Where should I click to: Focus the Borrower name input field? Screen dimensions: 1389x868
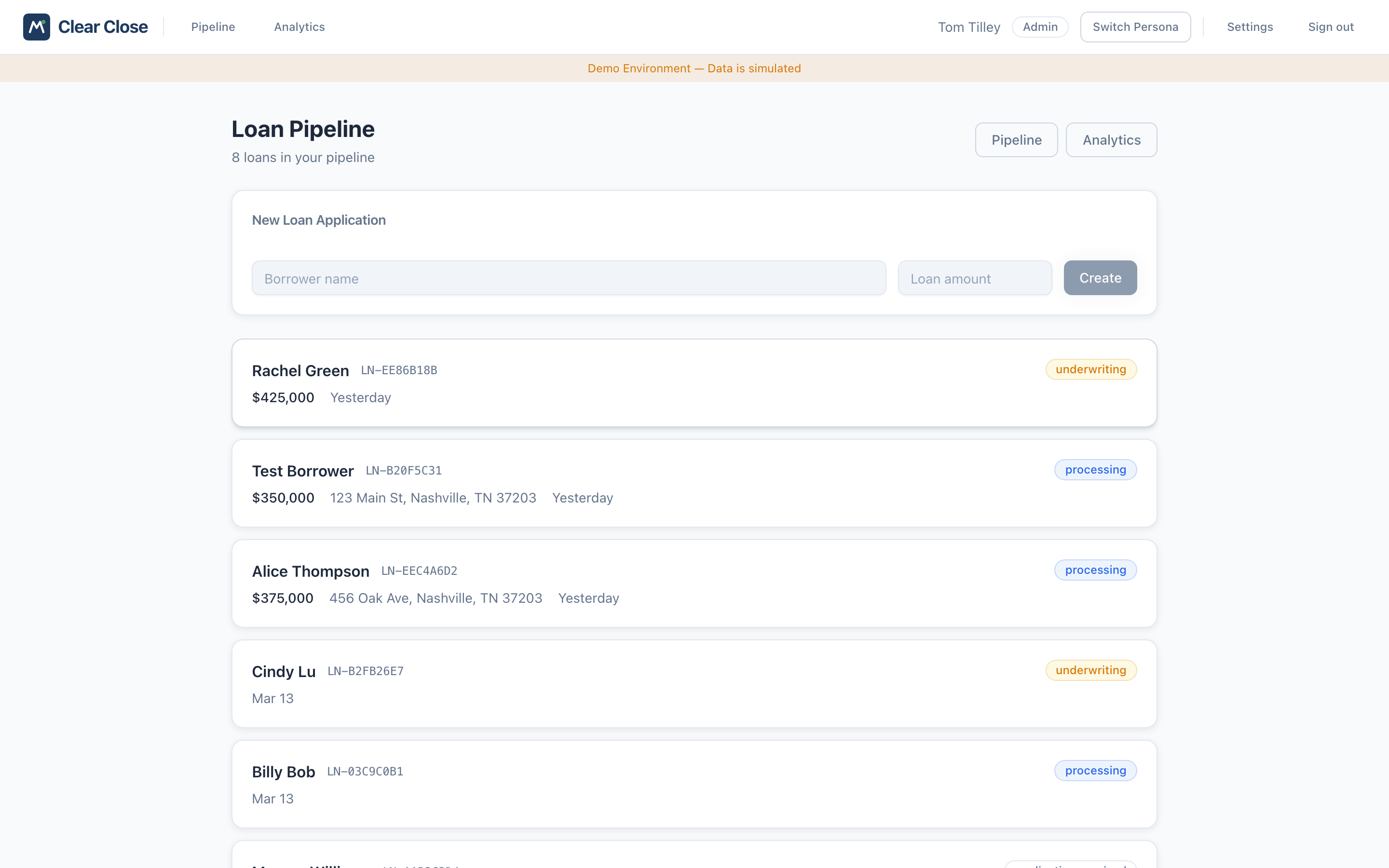(x=568, y=278)
